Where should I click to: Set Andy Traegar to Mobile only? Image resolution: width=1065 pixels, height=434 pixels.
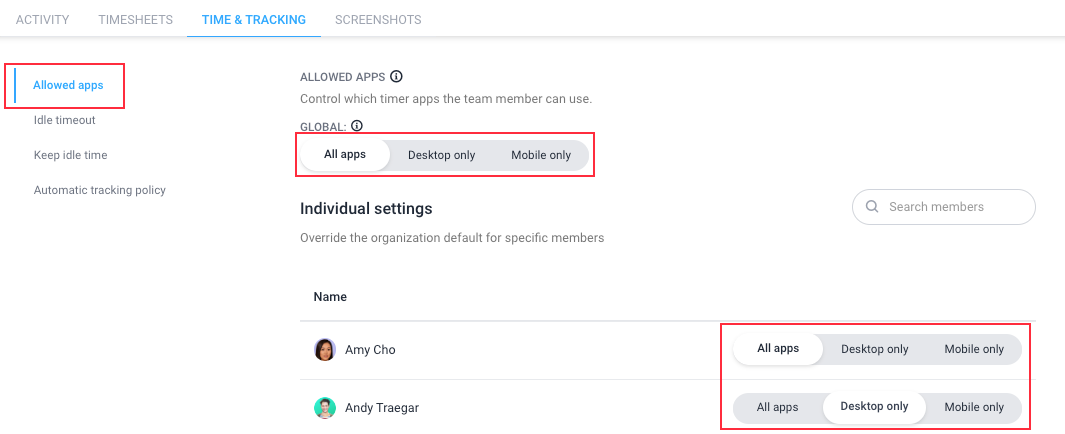(x=974, y=408)
